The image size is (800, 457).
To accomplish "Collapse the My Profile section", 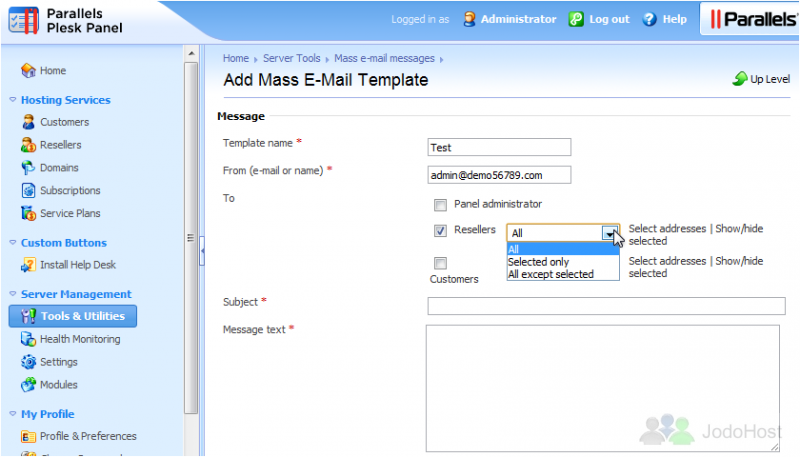I will click(13, 414).
